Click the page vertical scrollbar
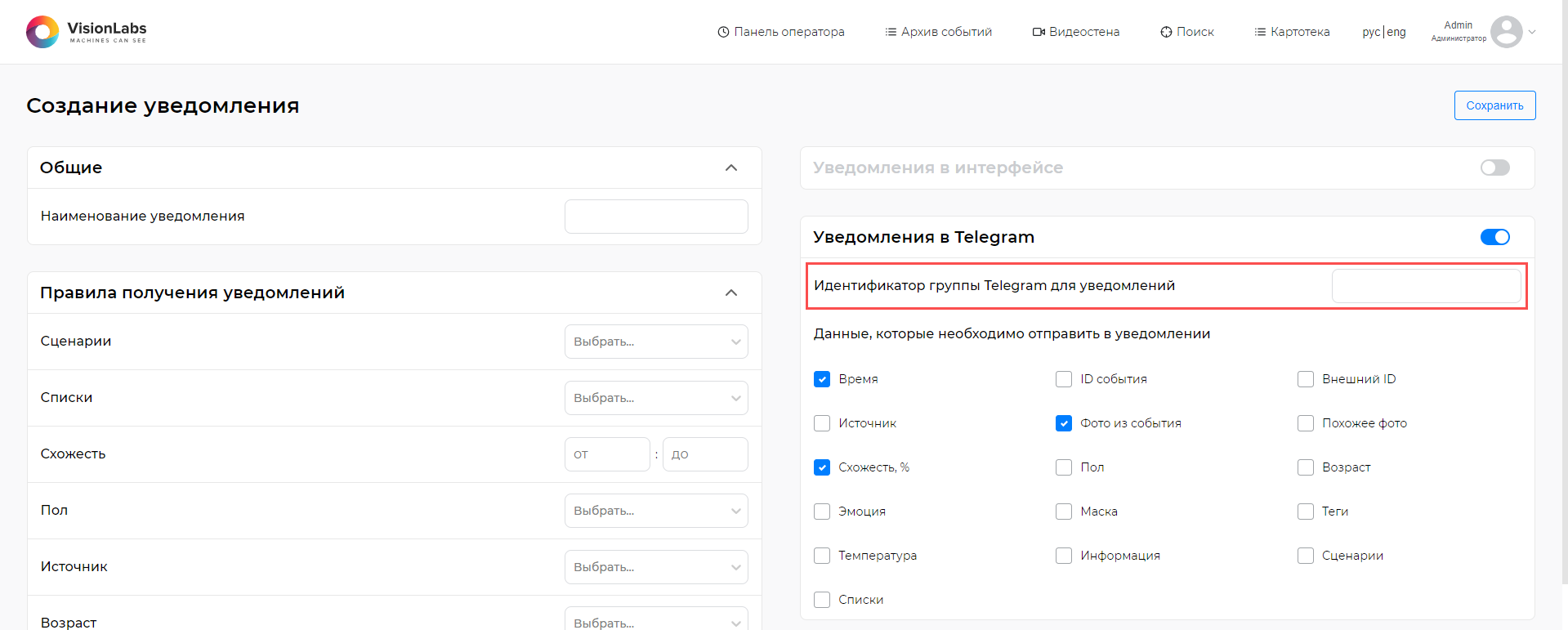 coord(1564,291)
